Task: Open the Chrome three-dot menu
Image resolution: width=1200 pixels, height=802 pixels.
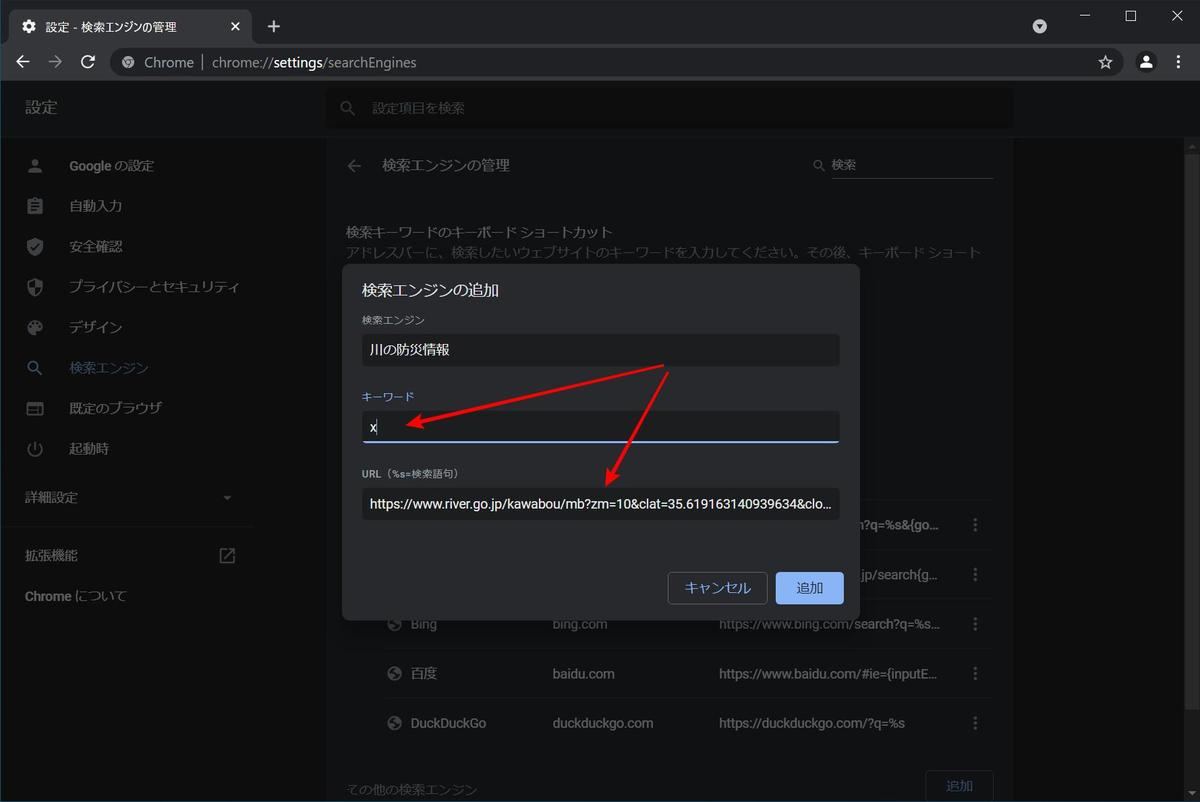Action: tap(1178, 62)
